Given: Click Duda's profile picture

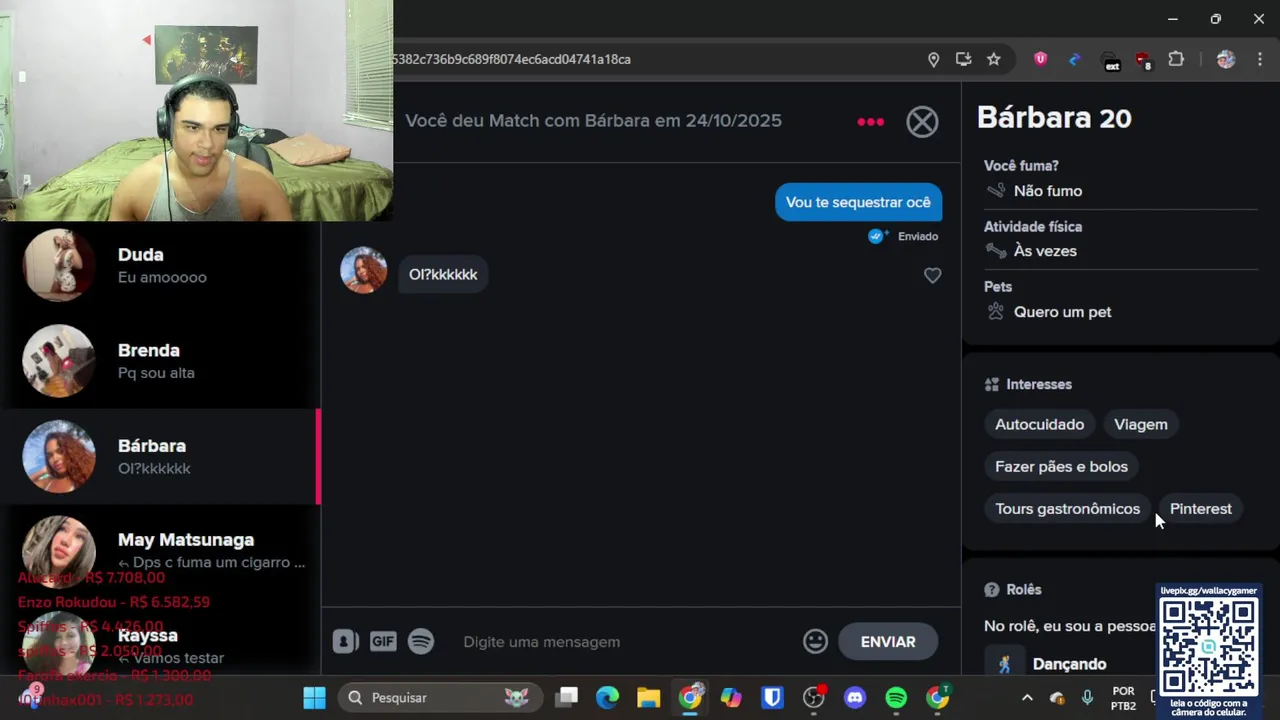Looking at the screenshot, I should point(59,265).
